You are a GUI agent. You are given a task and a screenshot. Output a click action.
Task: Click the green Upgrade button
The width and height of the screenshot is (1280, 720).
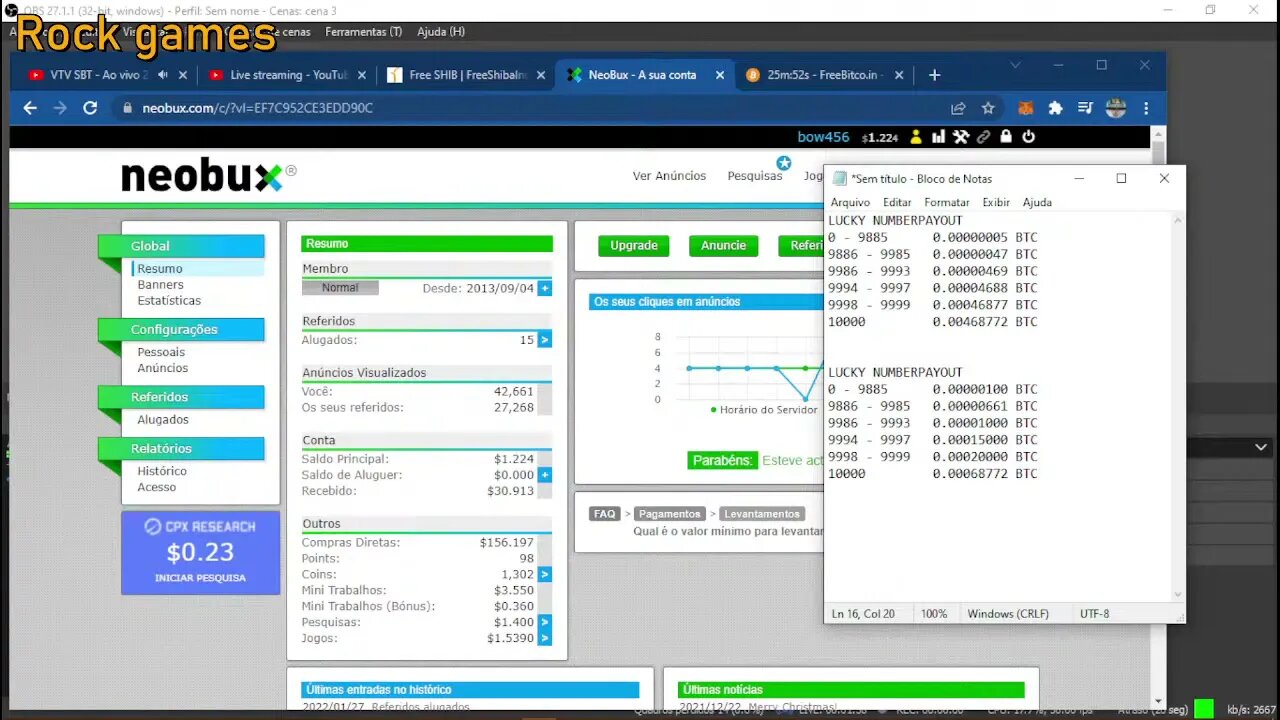tap(634, 246)
